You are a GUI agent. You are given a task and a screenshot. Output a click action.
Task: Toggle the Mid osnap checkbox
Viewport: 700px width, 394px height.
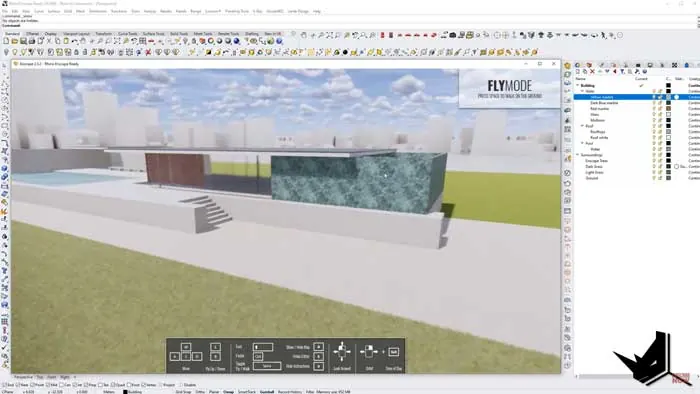point(47,385)
